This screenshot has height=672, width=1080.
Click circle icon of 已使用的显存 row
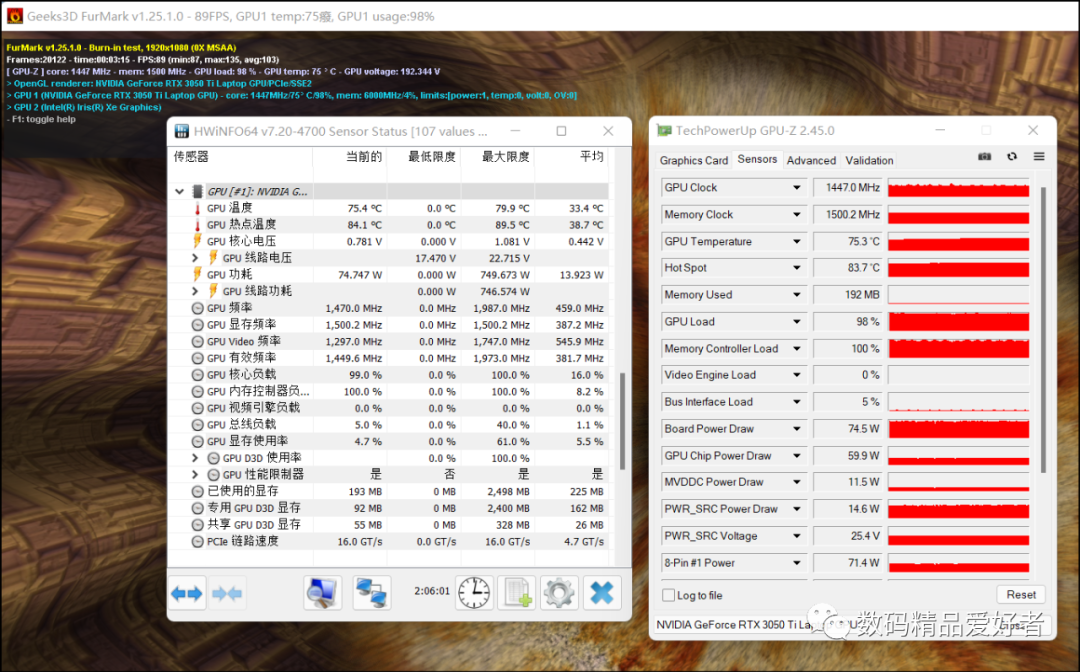pos(197,491)
